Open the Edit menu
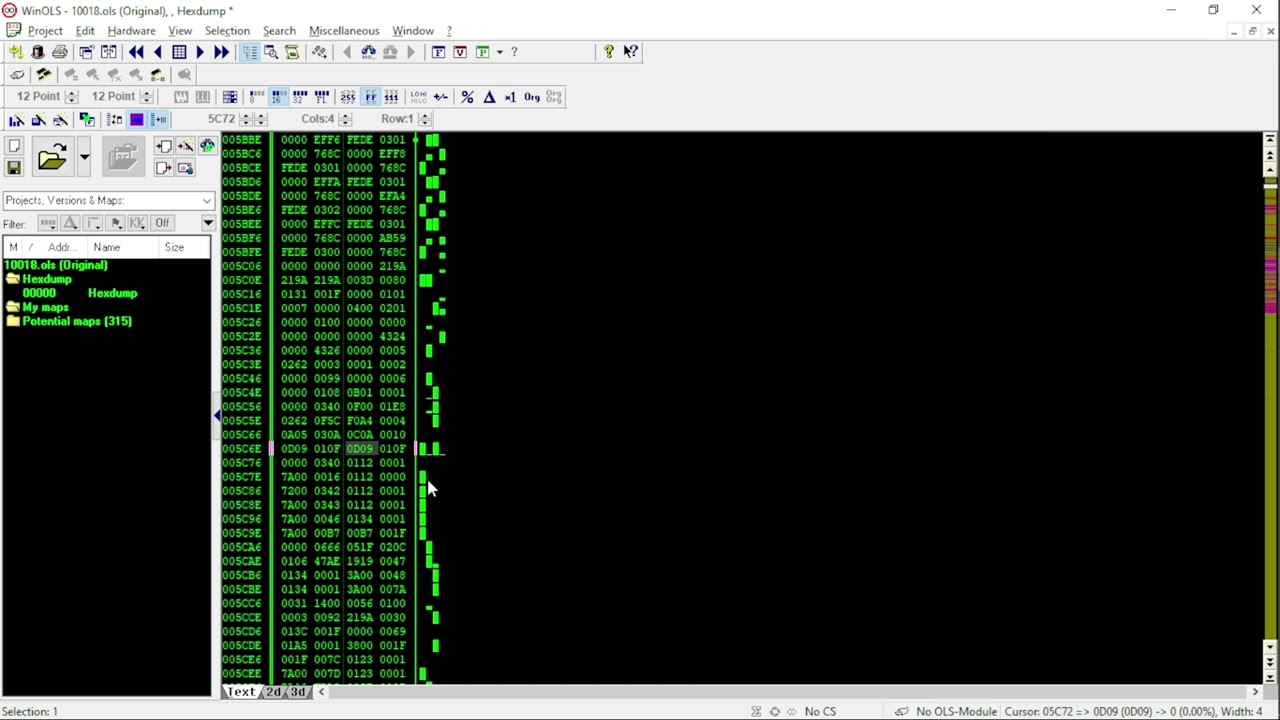This screenshot has width=1280, height=720. click(x=85, y=31)
